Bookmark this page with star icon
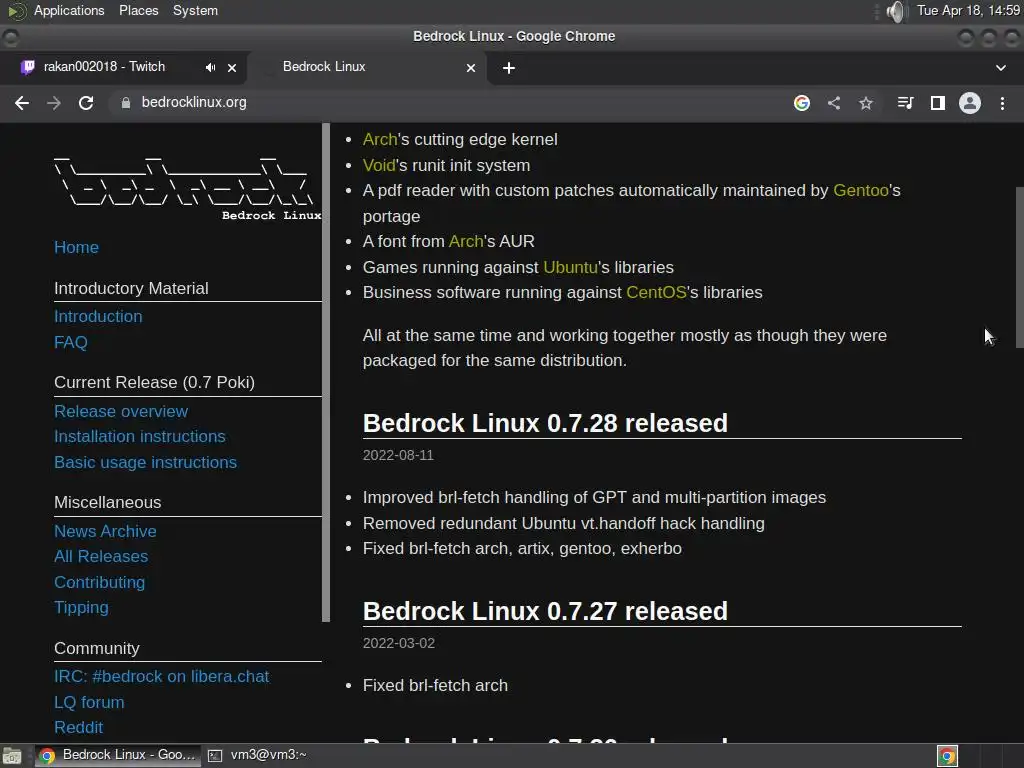The width and height of the screenshot is (1024, 768). [x=866, y=103]
